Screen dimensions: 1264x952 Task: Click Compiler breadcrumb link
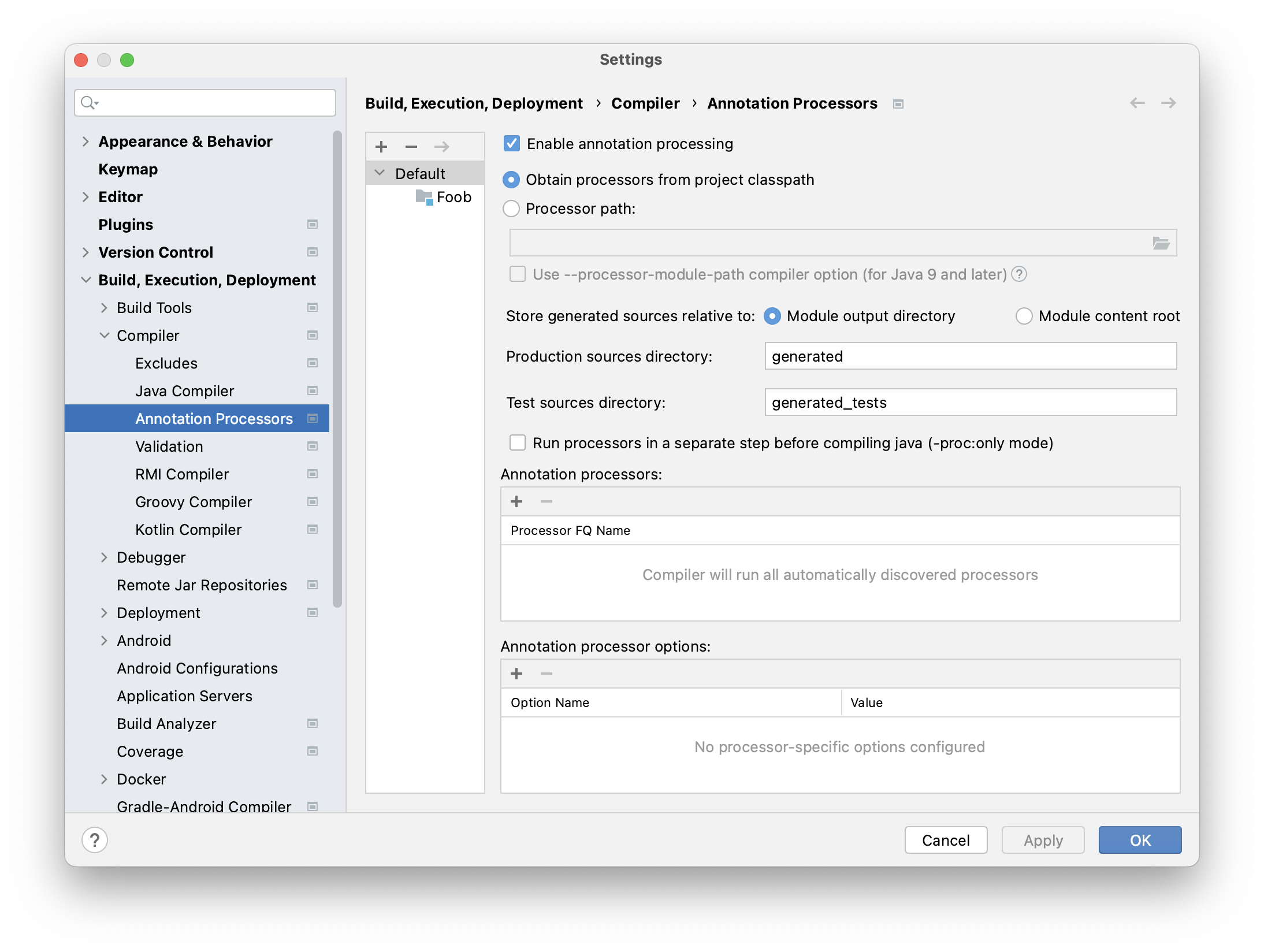click(645, 103)
